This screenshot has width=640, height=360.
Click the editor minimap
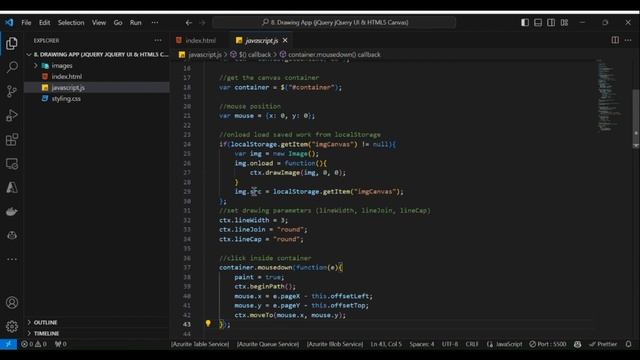click(x=609, y=96)
